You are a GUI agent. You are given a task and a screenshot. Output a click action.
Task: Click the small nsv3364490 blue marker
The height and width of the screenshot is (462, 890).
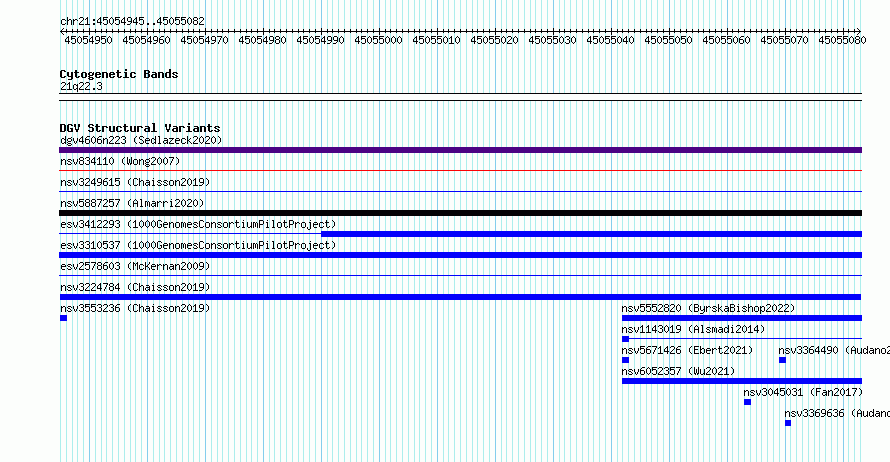tap(782, 360)
